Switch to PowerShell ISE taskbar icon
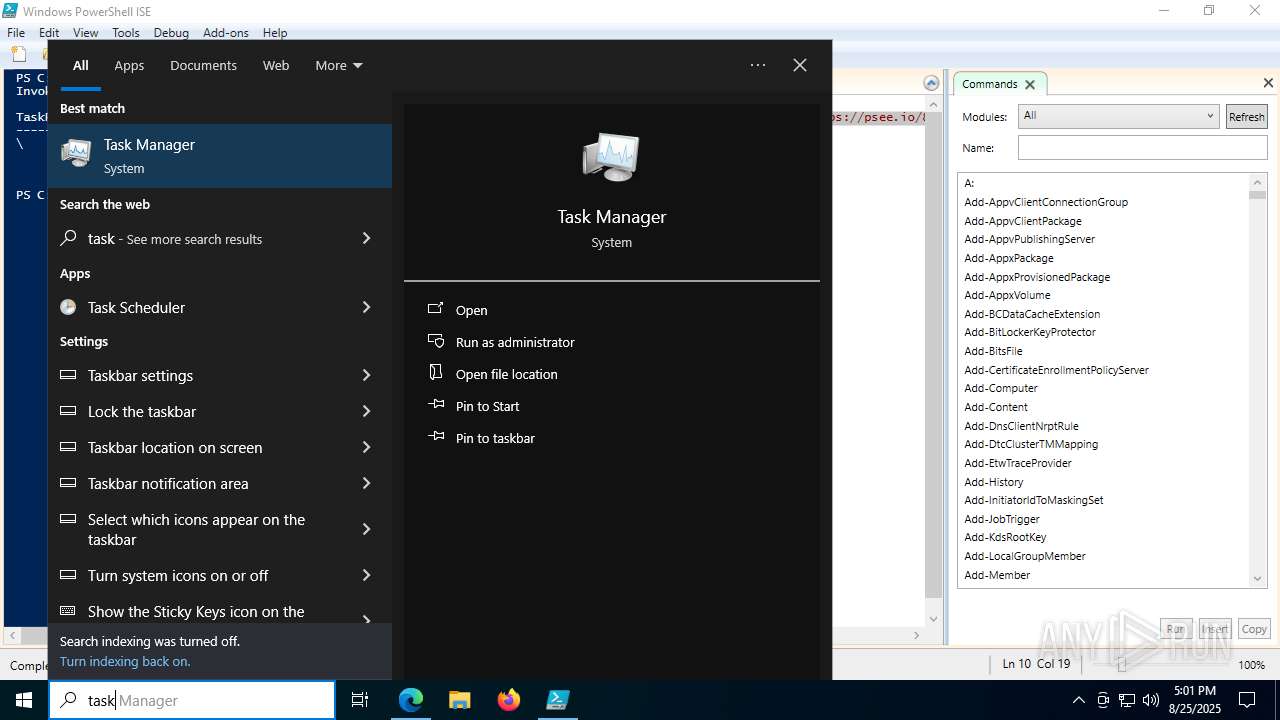The height and width of the screenshot is (720, 1280). click(557, 700)
